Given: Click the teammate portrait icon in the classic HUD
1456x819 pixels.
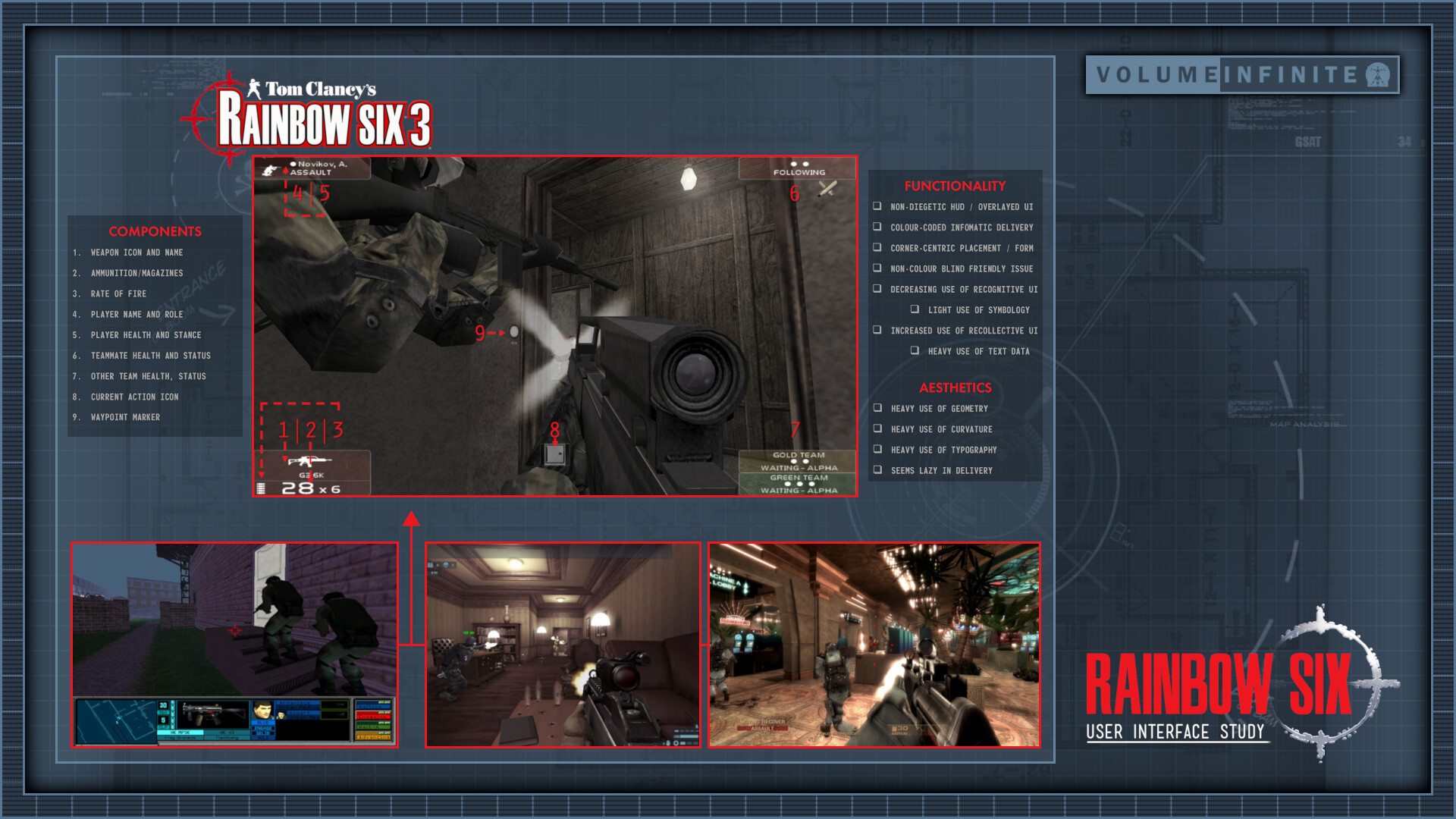Looking at the screenshot, I should (263, 711).
